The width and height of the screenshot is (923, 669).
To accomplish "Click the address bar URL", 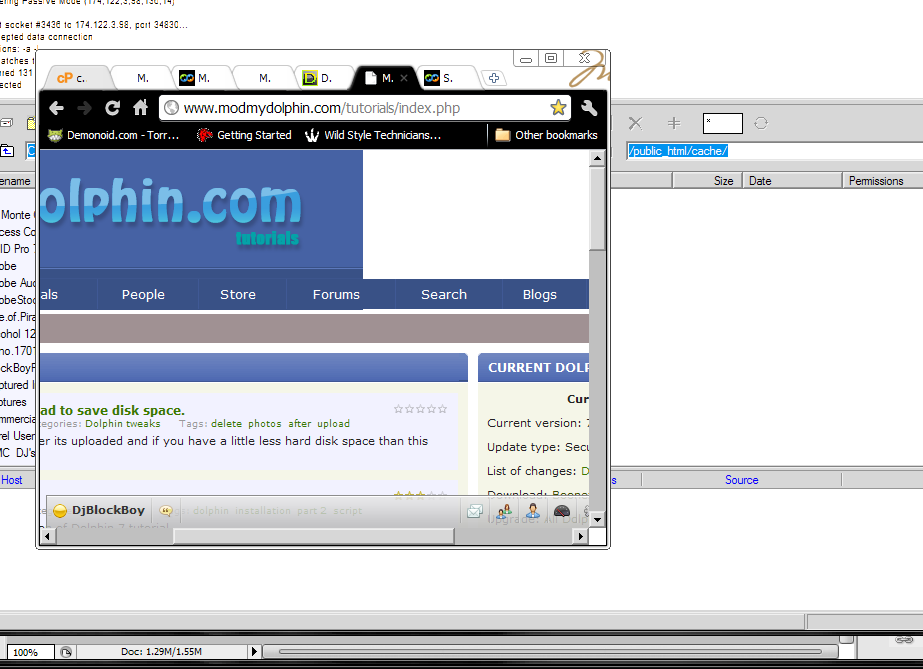I will [321, 108].
